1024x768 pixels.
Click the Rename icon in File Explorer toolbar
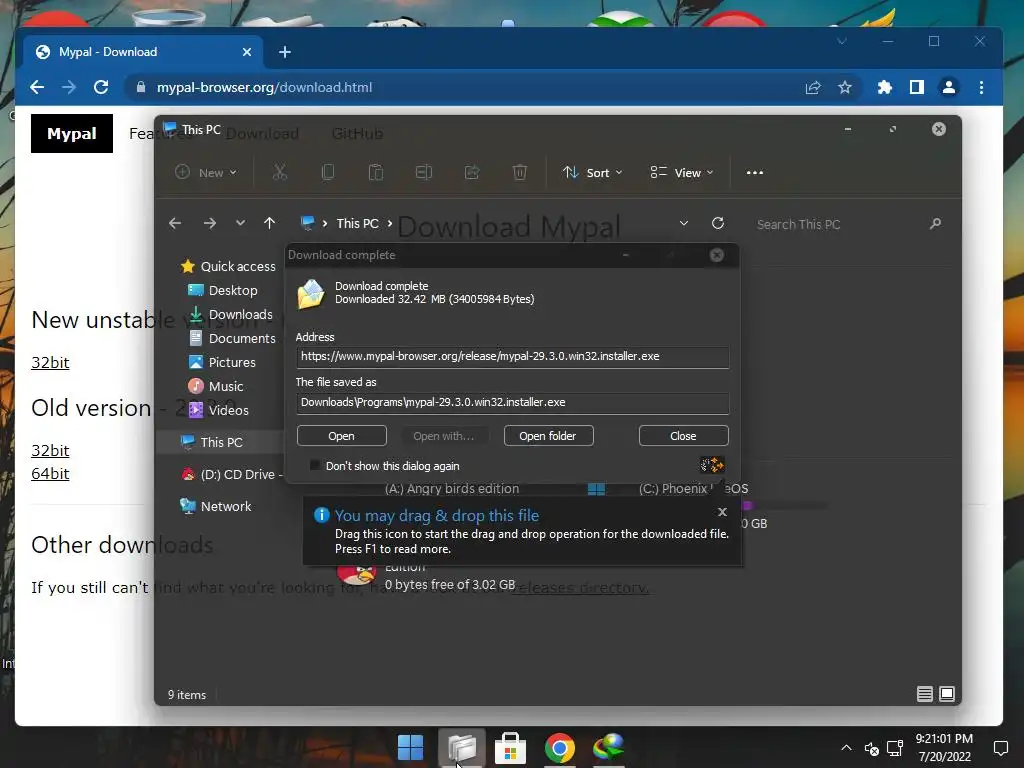(x=424, y=172)
